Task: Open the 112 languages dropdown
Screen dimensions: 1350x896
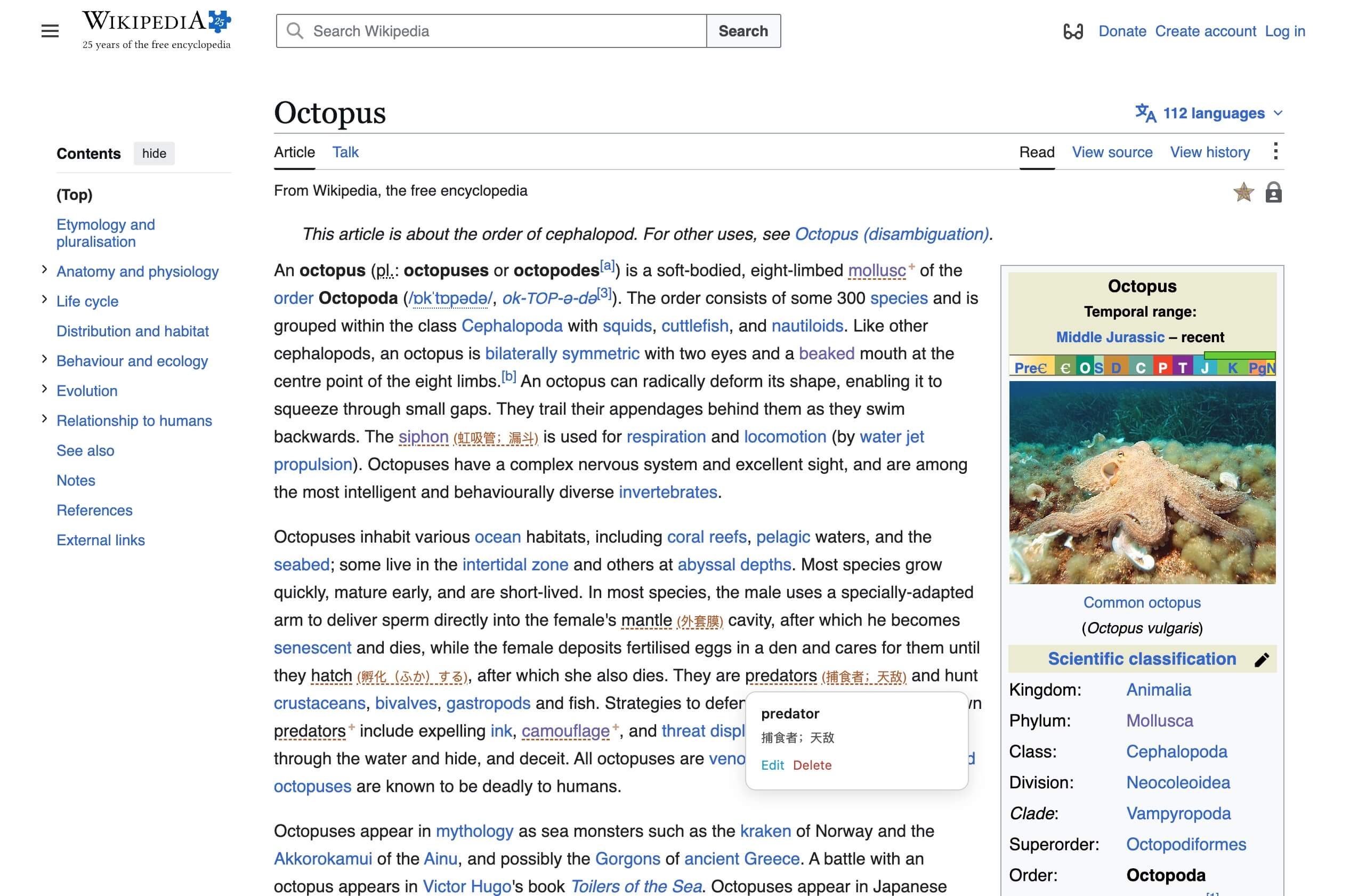Action: pyautogui.click(x=1209, y=113)
